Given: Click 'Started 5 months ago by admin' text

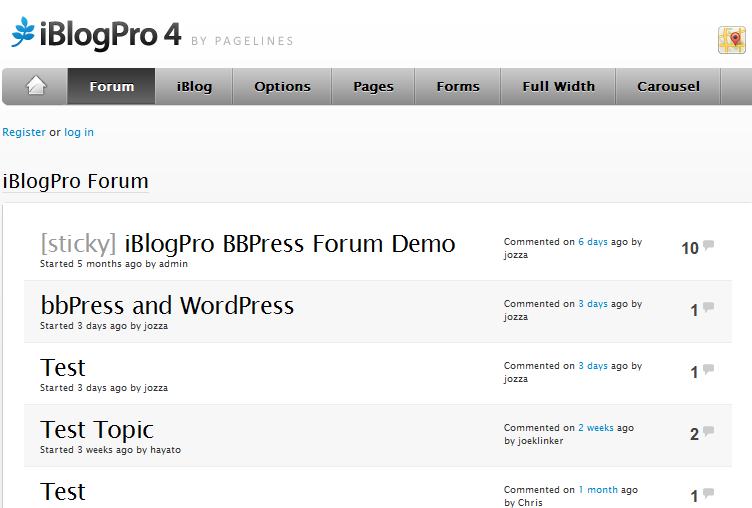Looking at the screenshot, I should tap(114, 264).
